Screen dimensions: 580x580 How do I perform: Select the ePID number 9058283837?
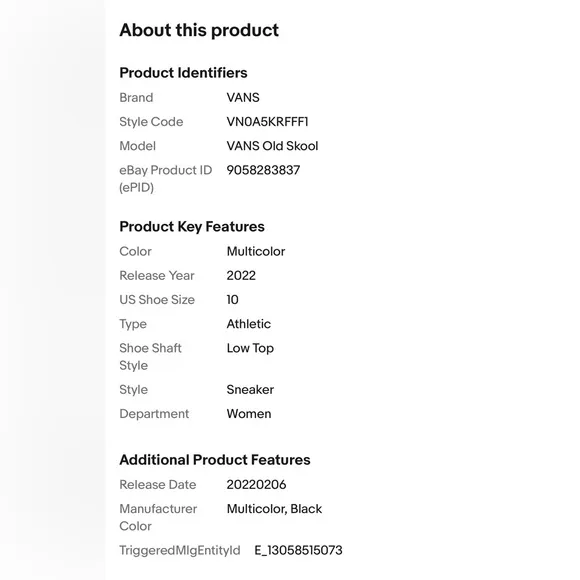coord(263,170)
